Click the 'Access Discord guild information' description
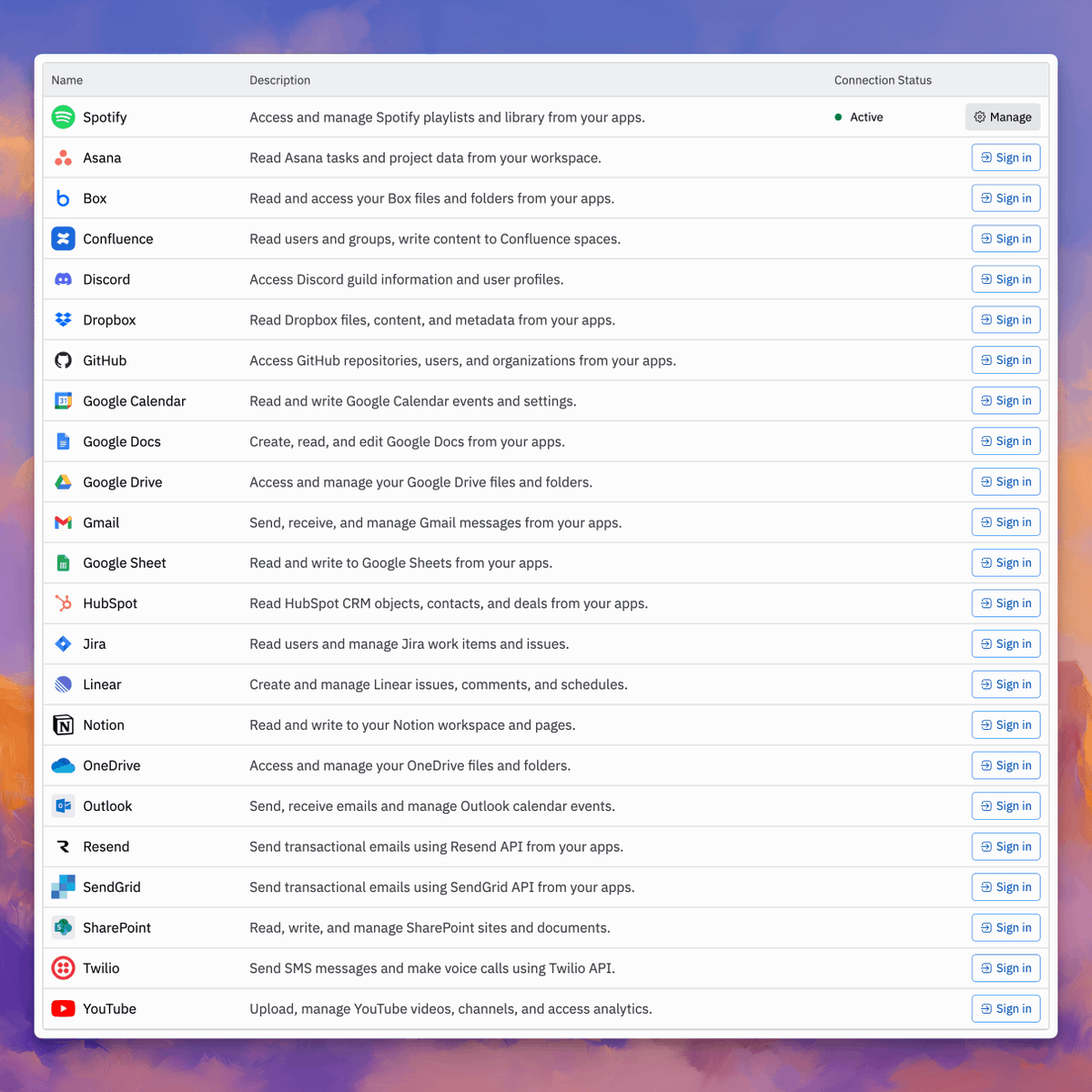 (407, 279)
